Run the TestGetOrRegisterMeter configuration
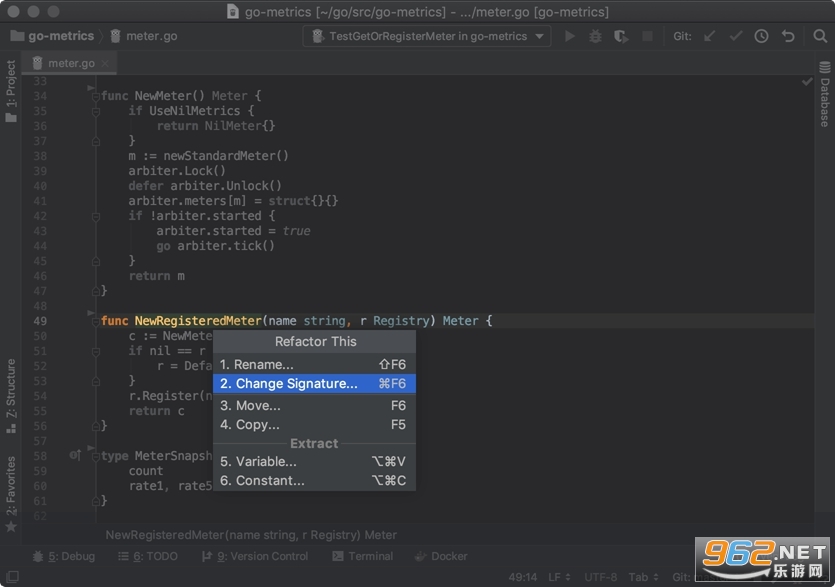Screen dimensions: 835x587 coord(570,36)
